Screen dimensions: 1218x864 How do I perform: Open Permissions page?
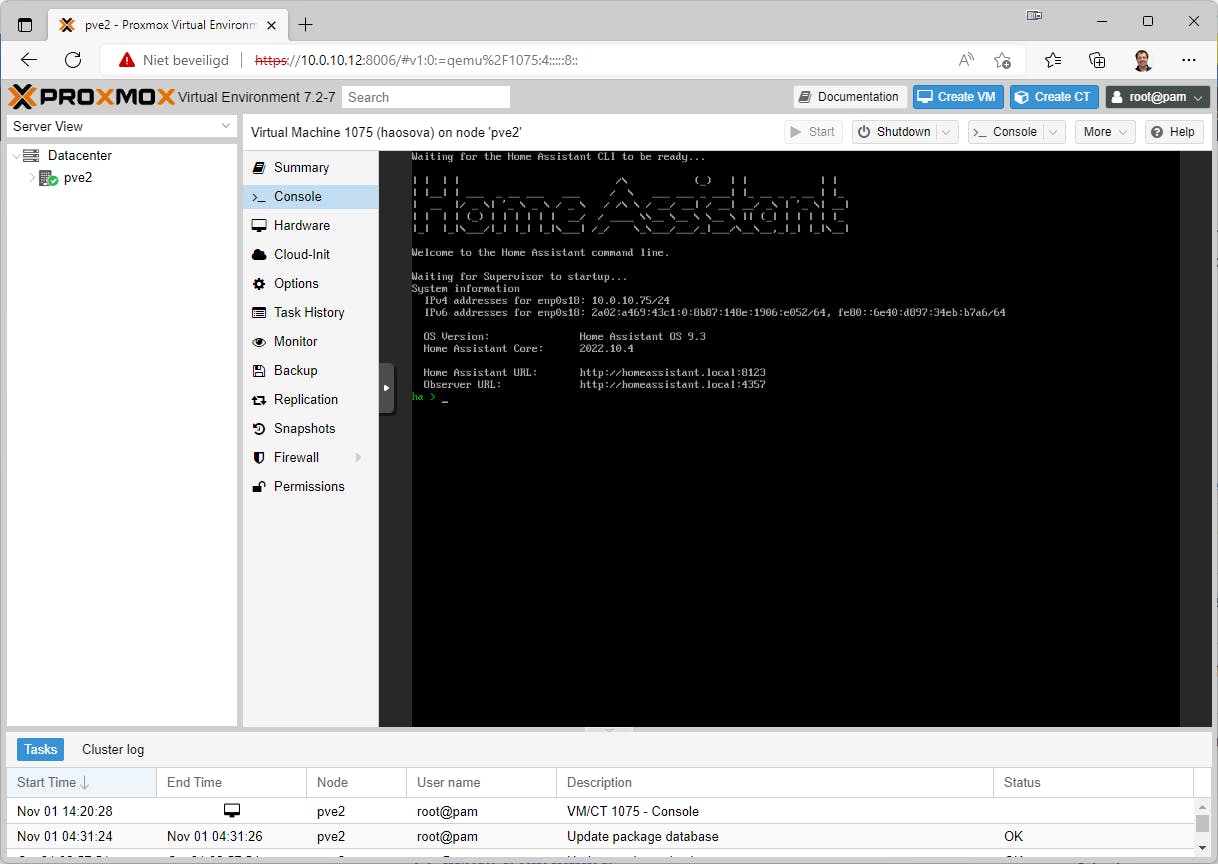tap(309, 486)
